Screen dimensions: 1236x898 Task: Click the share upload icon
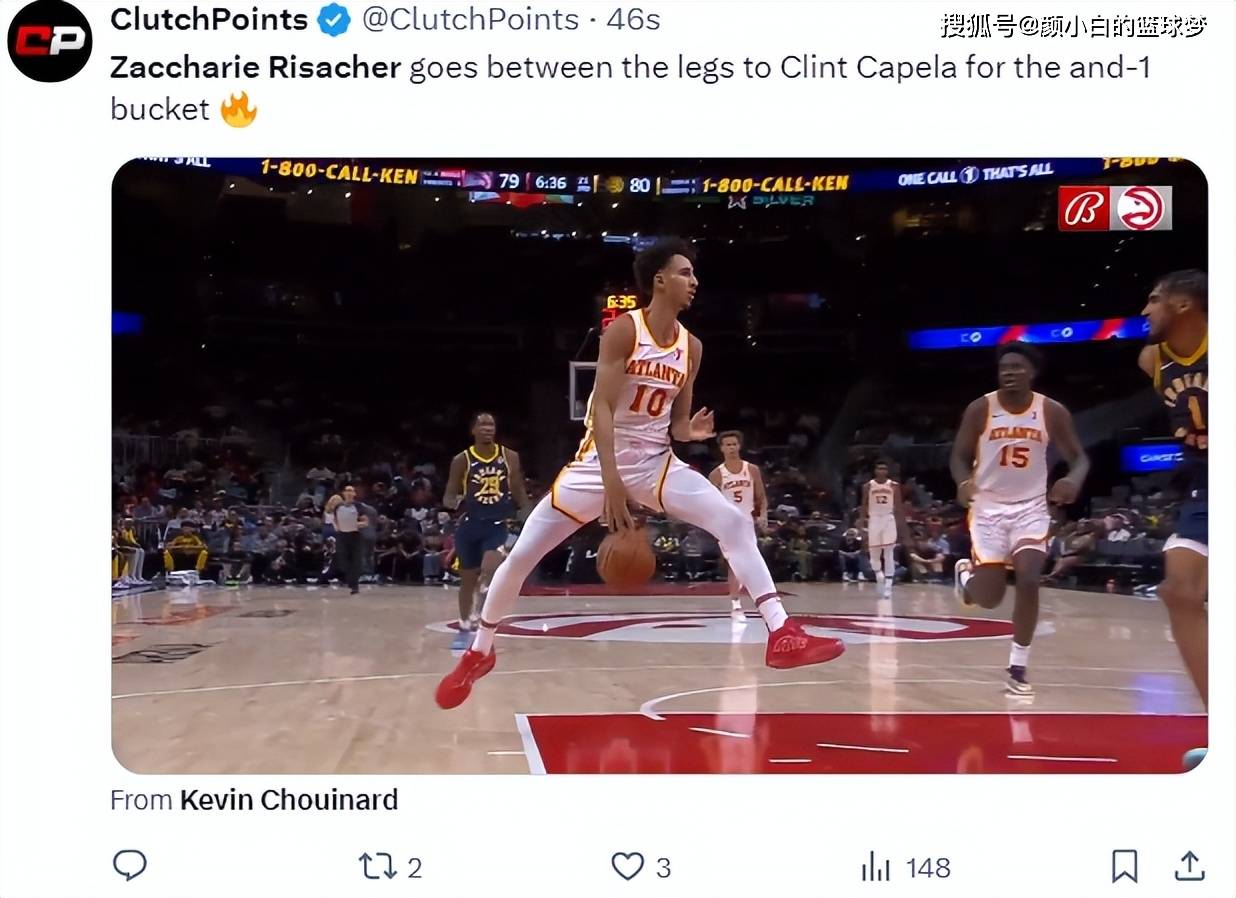coord(1189,866)
